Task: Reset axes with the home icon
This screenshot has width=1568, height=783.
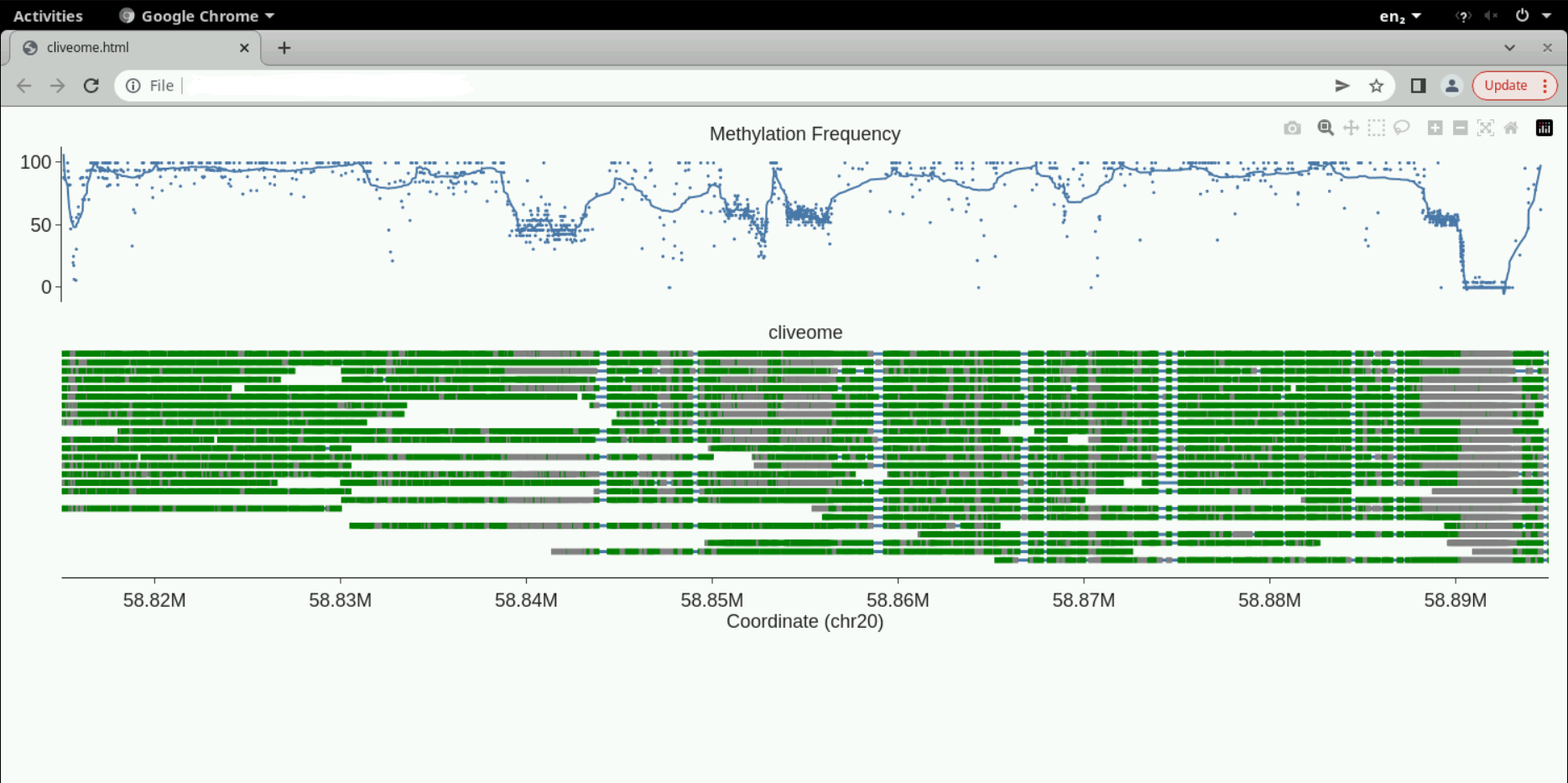Action: coord(1511,128)
